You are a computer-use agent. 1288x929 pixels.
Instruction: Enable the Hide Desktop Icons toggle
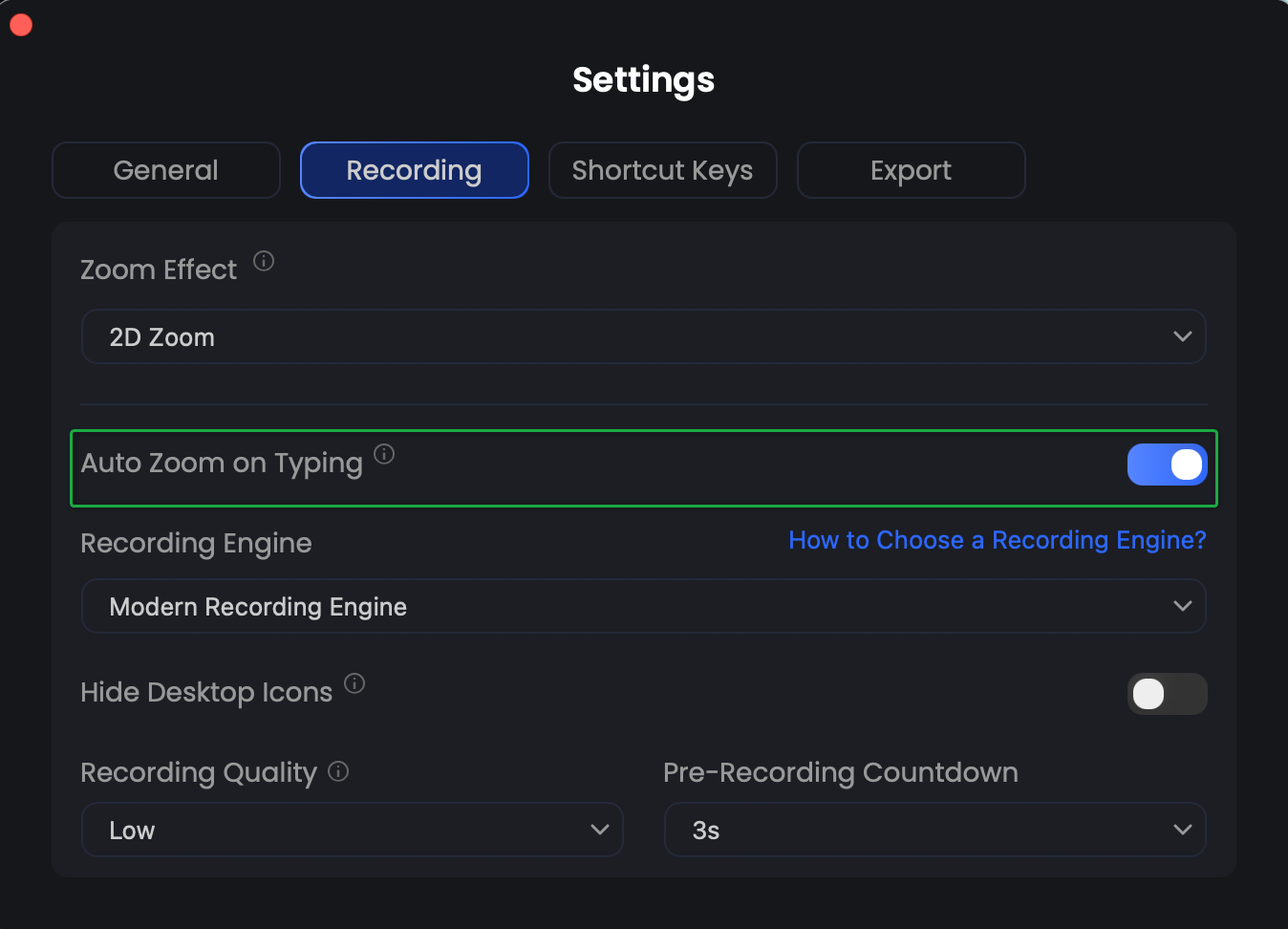(x=1167, y=694)
